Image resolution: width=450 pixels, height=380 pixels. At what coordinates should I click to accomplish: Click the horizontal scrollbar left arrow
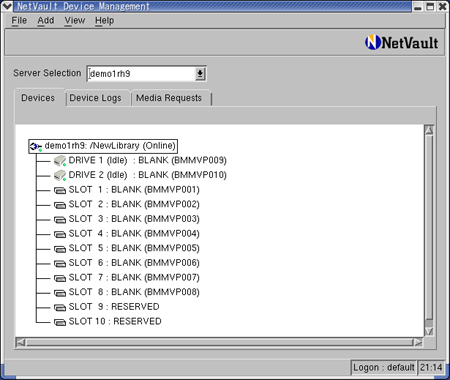pyautogui.click(x=21, y=342)
